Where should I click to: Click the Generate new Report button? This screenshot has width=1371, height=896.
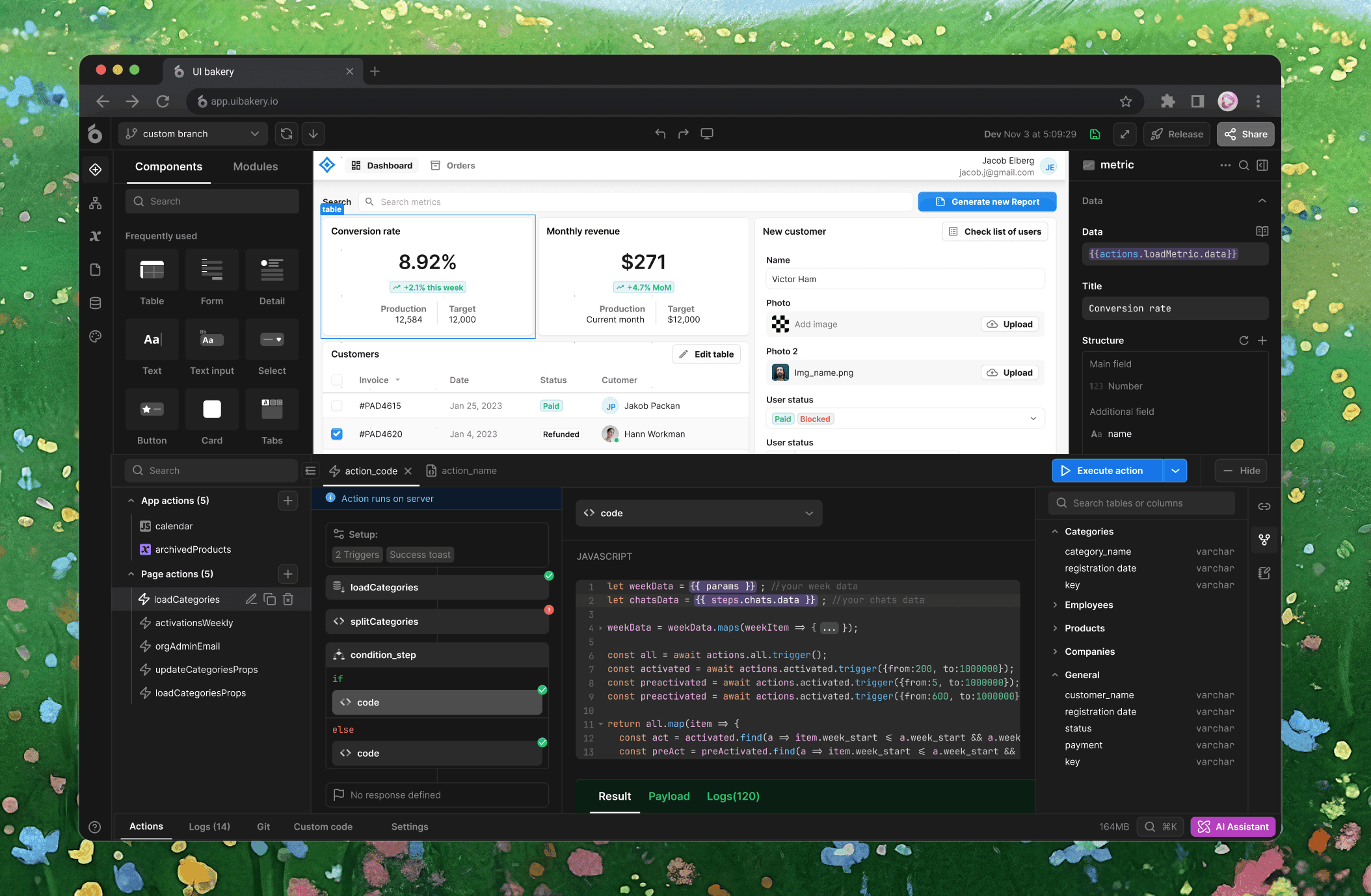(987, 202)
